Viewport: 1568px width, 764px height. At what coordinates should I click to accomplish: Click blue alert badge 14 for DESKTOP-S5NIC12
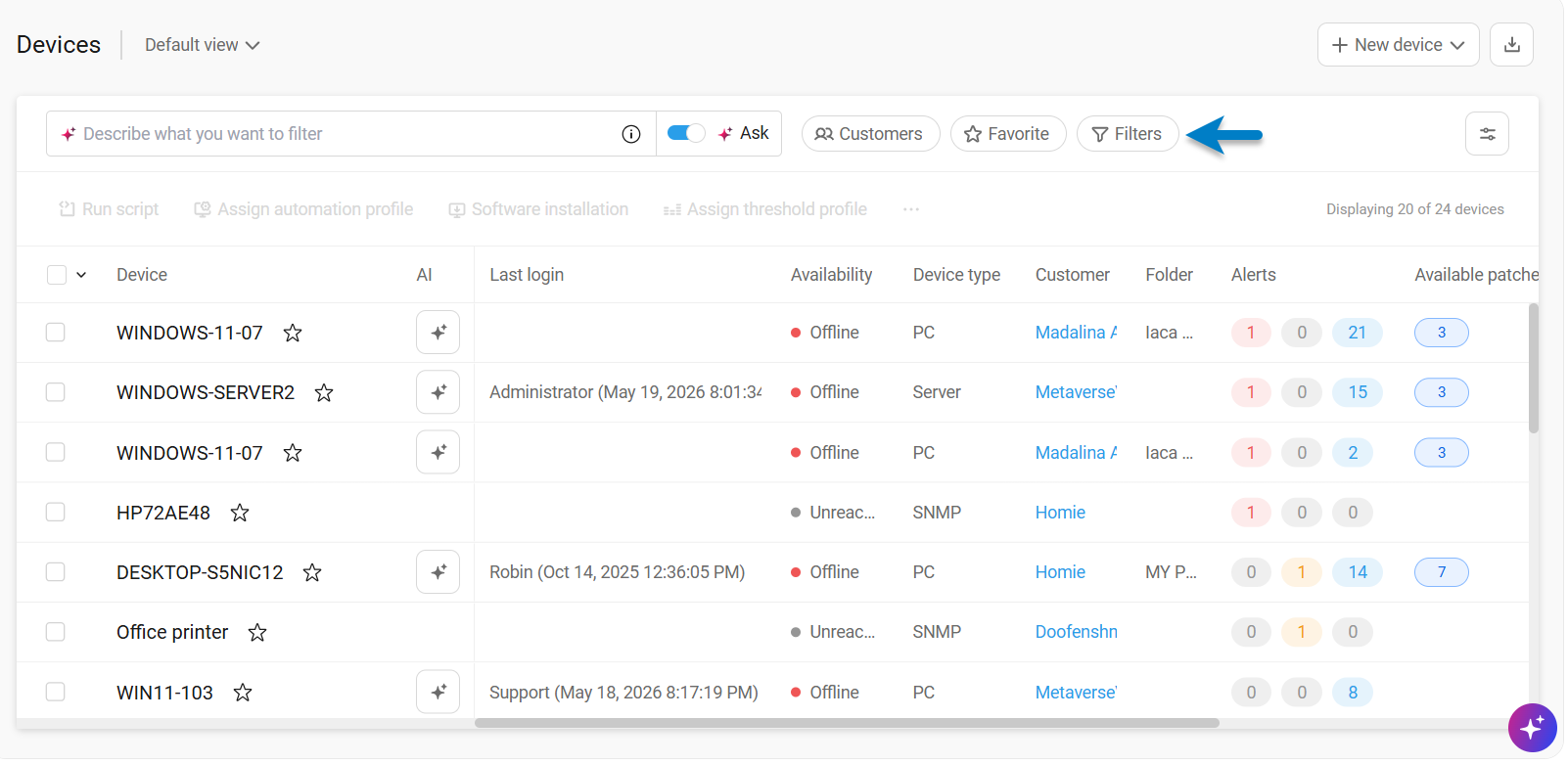[1358, 572]
